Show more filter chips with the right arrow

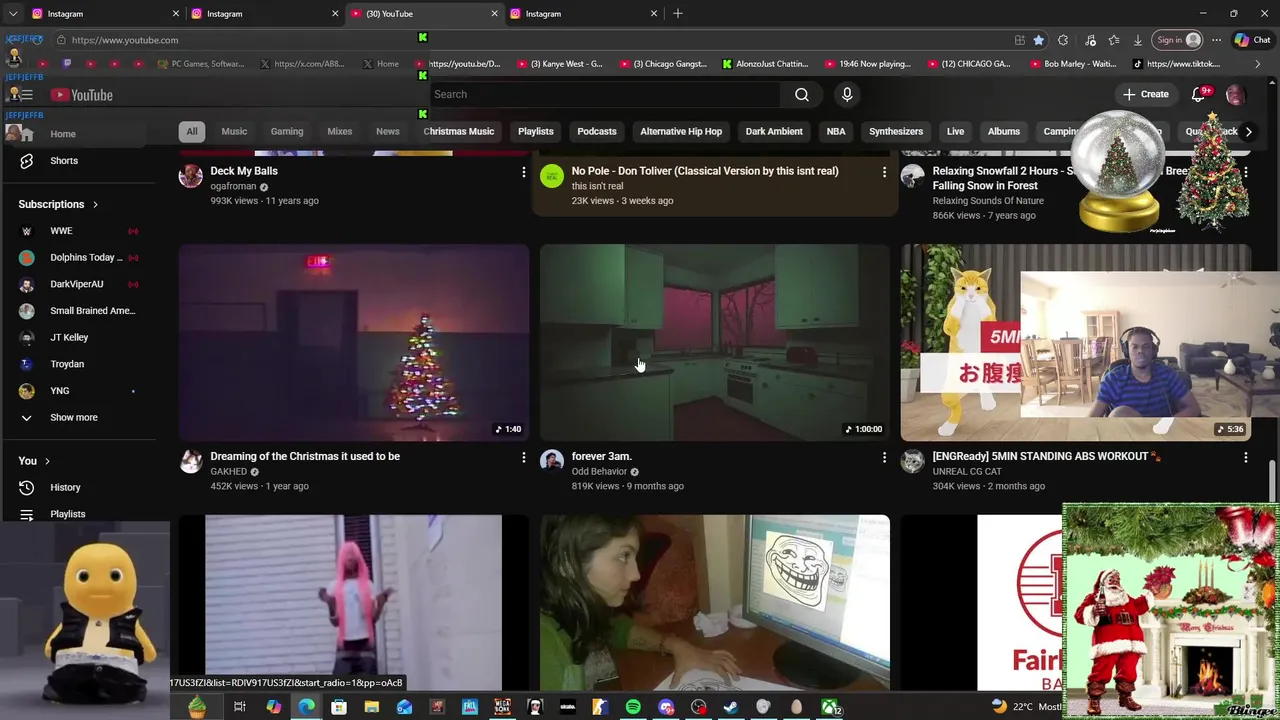[1248, 131]
